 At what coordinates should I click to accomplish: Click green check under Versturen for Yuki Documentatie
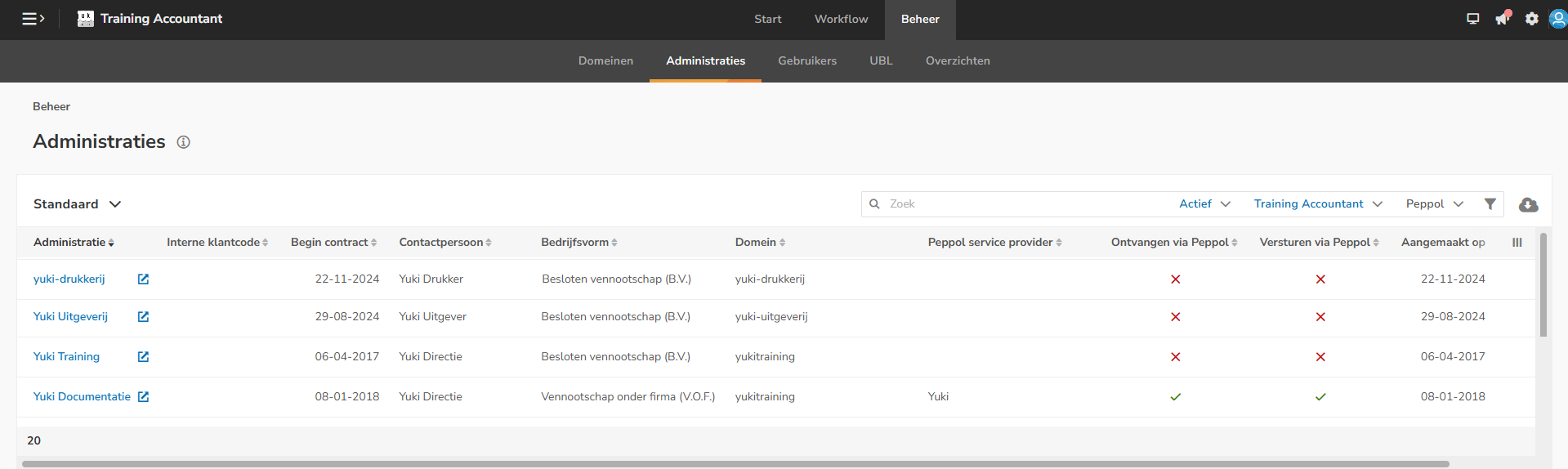(1320, 397)
